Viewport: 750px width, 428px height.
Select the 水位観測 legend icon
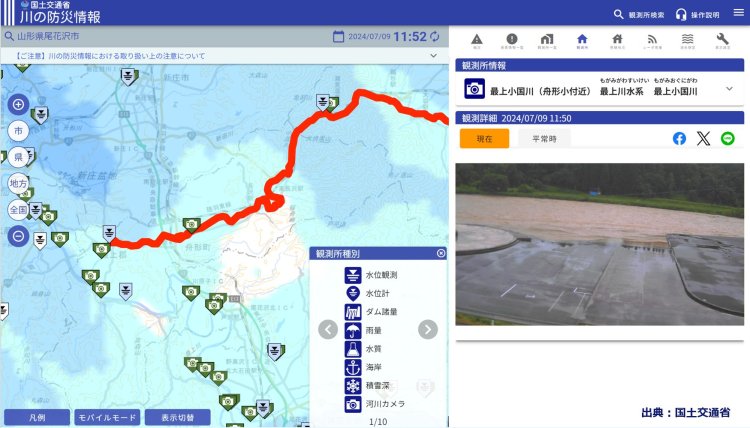coord(353,275)
